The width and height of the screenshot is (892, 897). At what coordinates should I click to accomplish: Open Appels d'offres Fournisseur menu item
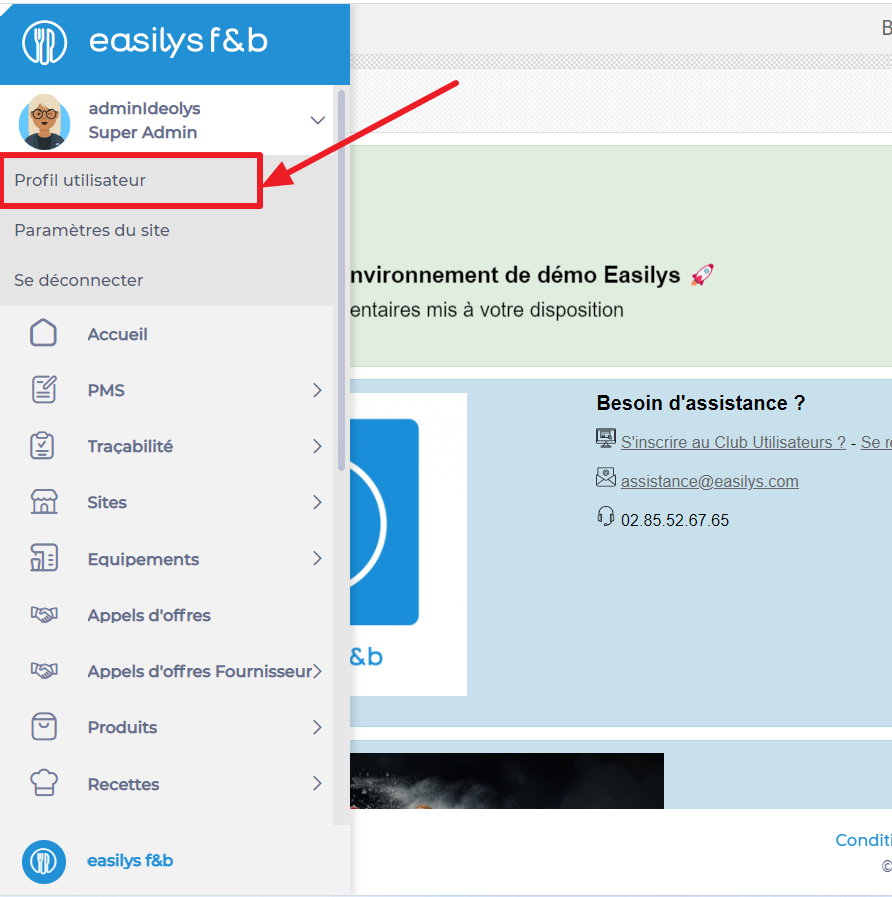tap(199, 671)
